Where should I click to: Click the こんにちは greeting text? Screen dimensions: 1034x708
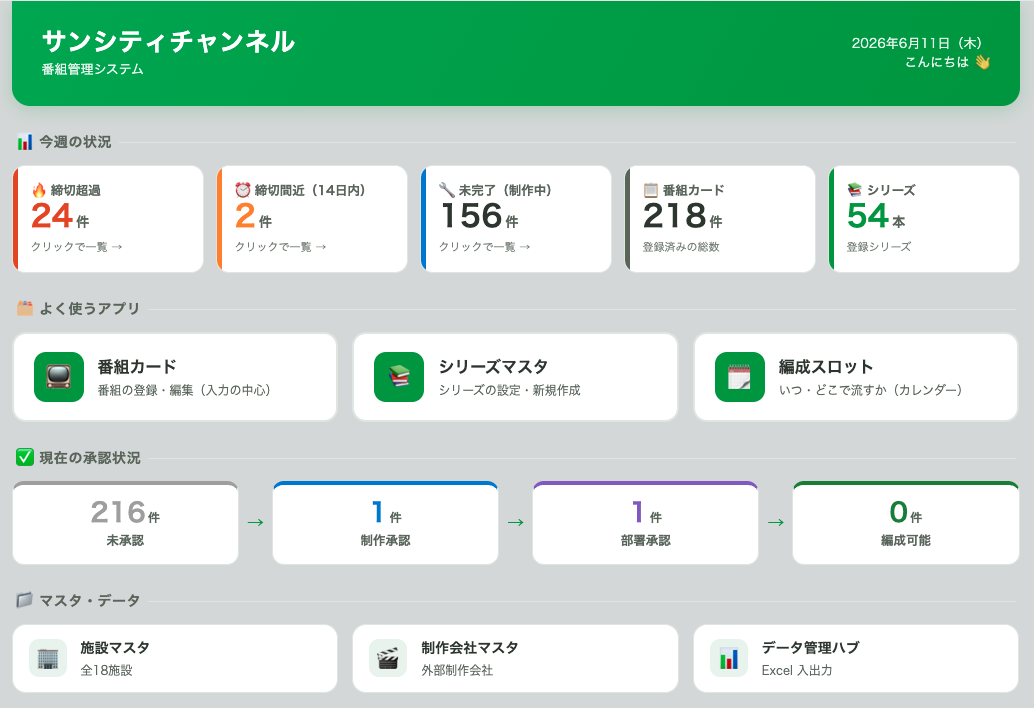936,62
